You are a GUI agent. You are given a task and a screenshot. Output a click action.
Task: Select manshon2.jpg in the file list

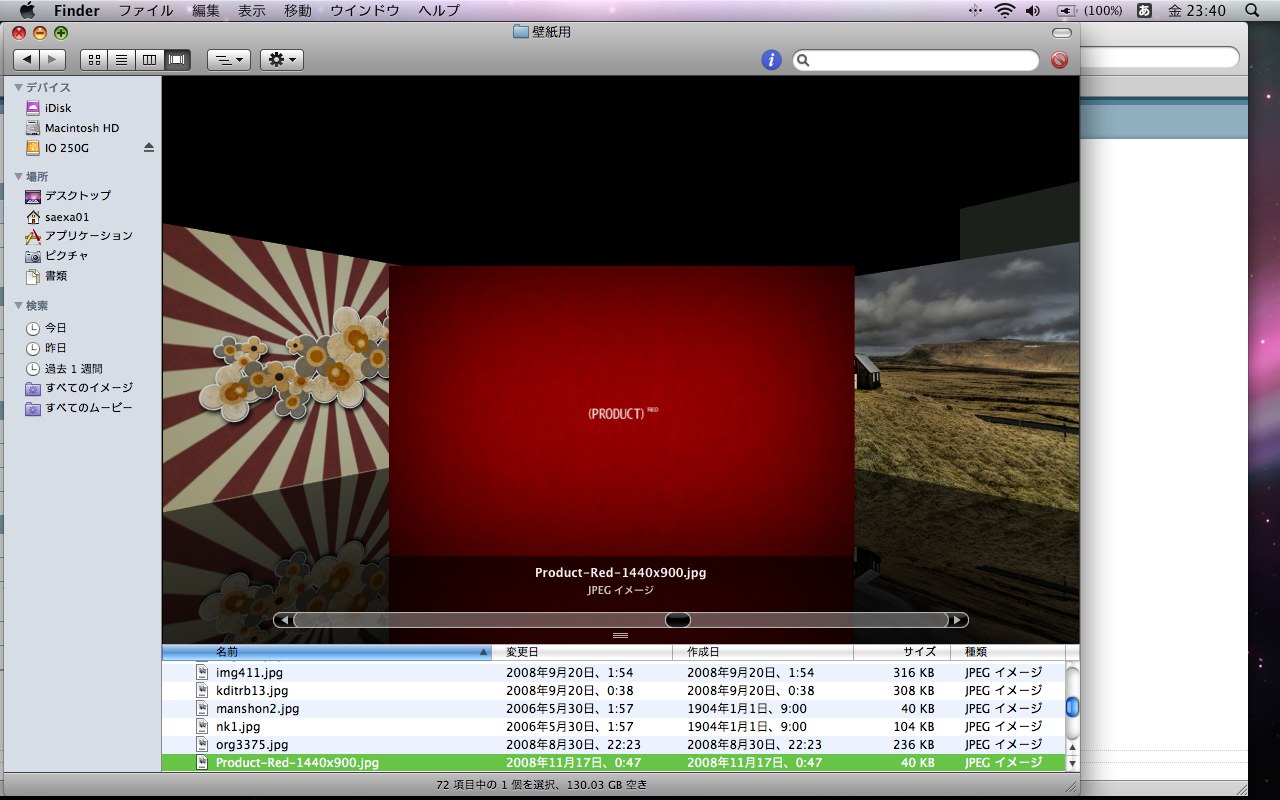613,709
